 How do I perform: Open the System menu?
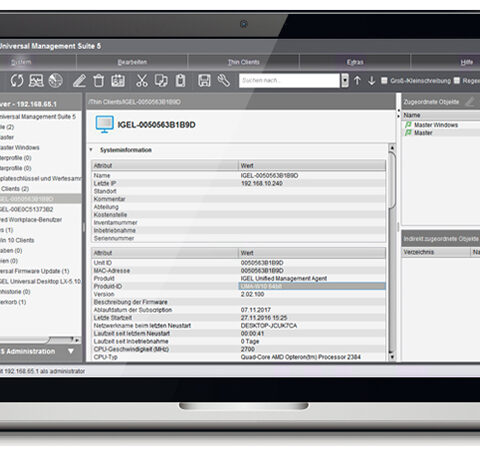click(x=21, y=62)
